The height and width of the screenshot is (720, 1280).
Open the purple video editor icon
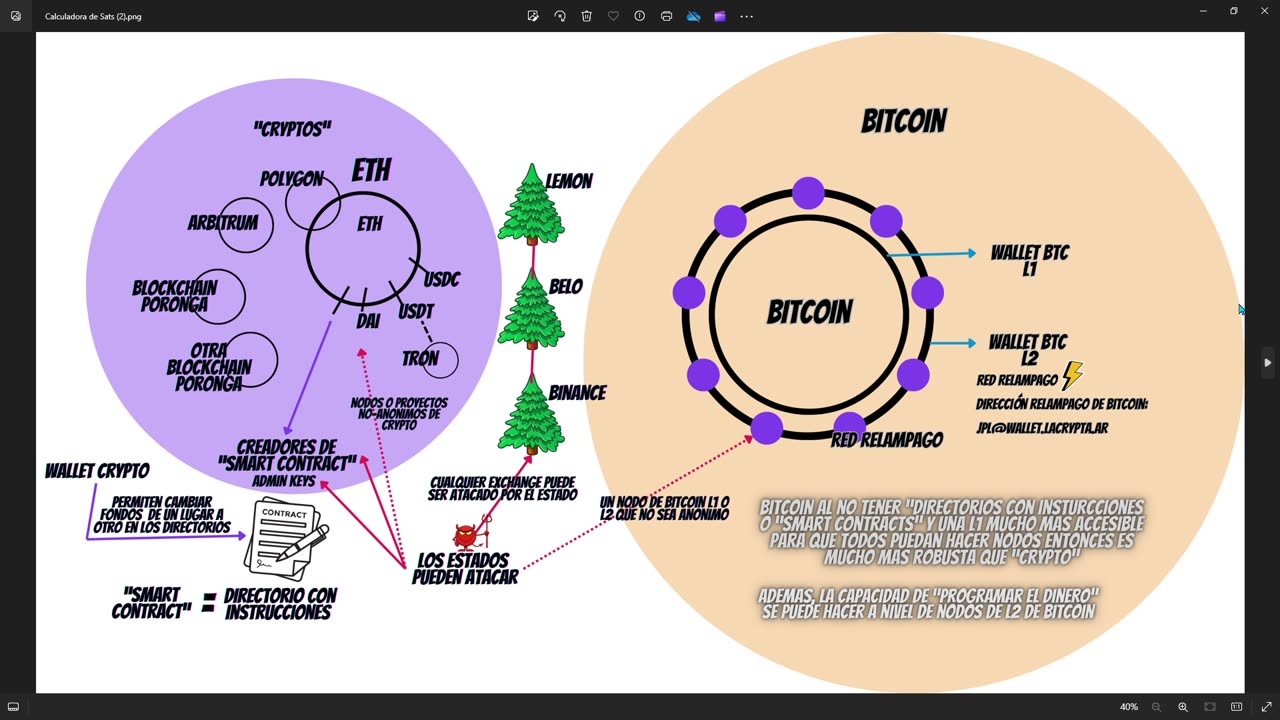pyautogui.click(x=719, y=16)
